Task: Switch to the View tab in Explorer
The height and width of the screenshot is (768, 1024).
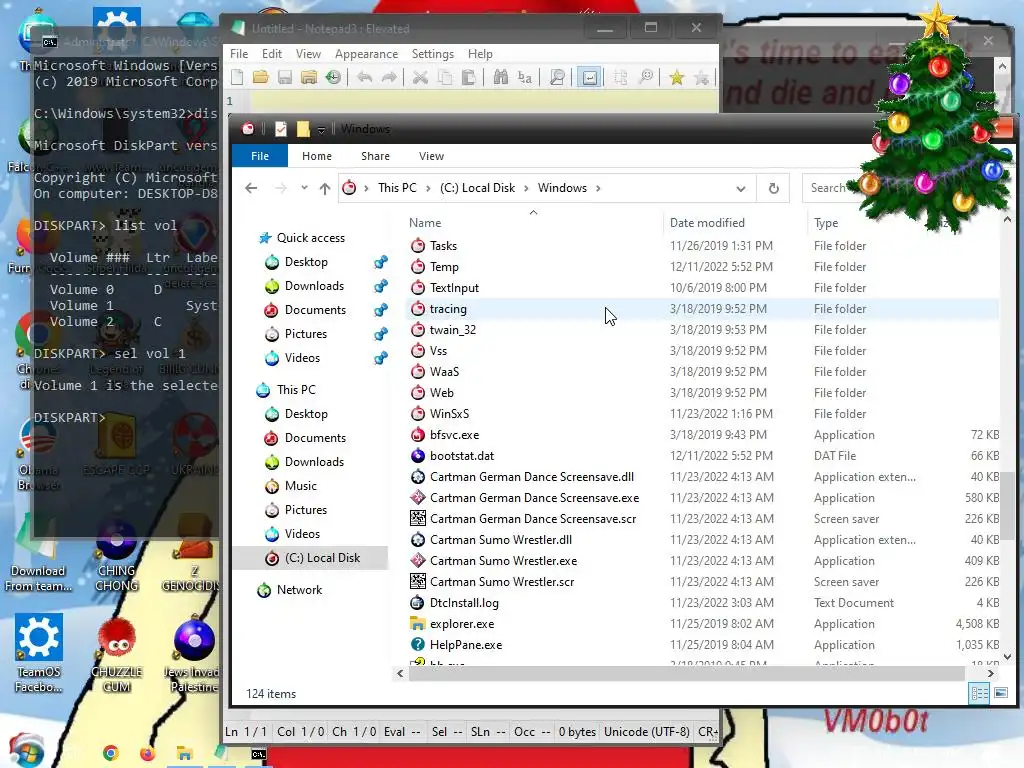Action: 431,156
